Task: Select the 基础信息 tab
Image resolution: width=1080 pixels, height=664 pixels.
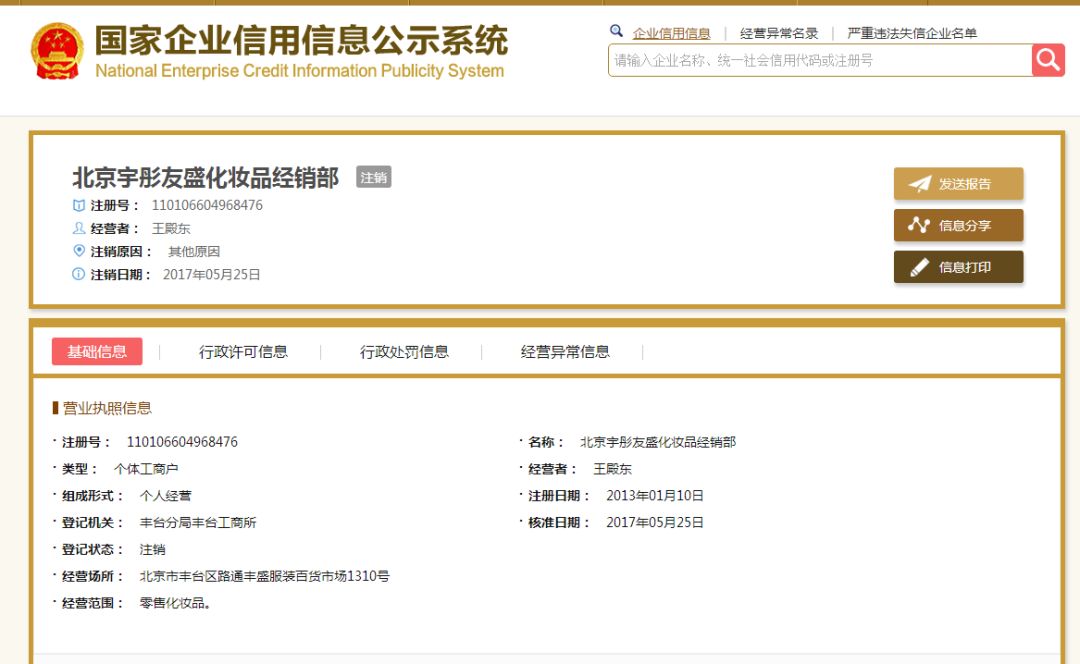Action: coord(98,351)
